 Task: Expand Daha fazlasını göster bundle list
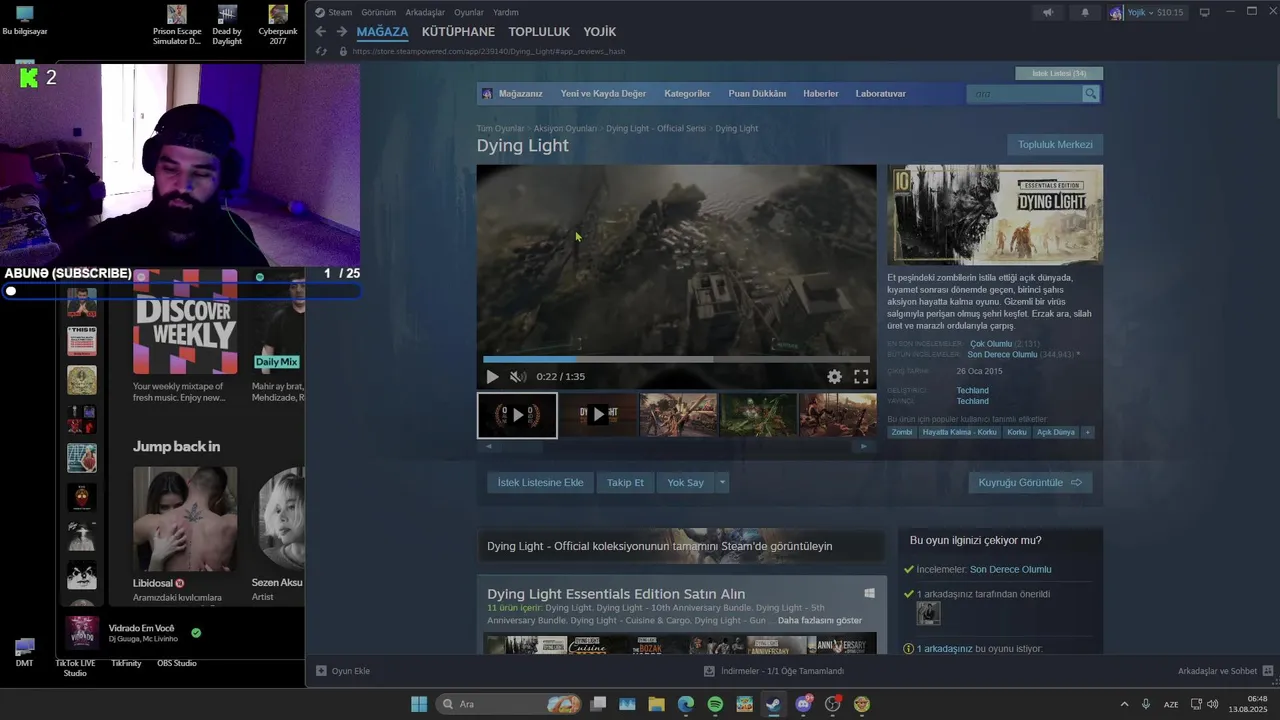pyautogui.click(x=819, y=620)
